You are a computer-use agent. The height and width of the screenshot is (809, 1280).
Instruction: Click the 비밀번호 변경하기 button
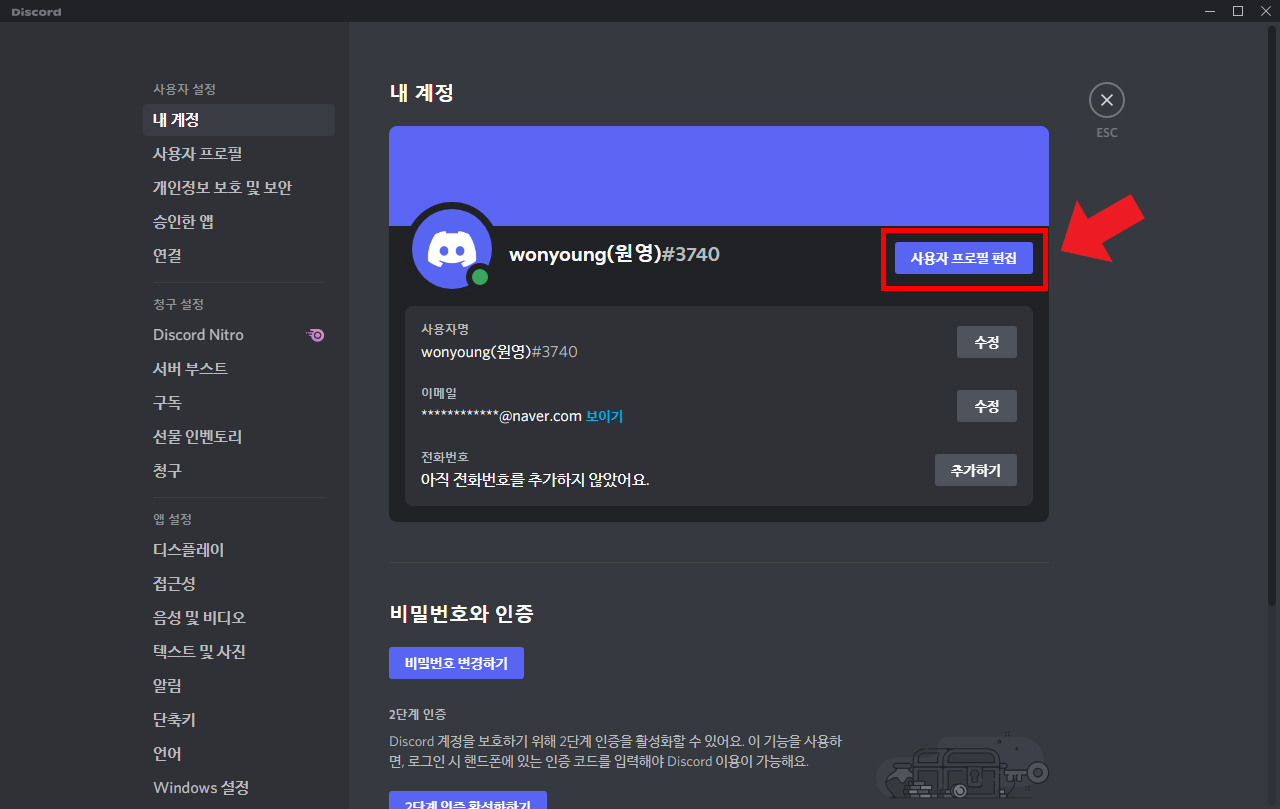456,663
